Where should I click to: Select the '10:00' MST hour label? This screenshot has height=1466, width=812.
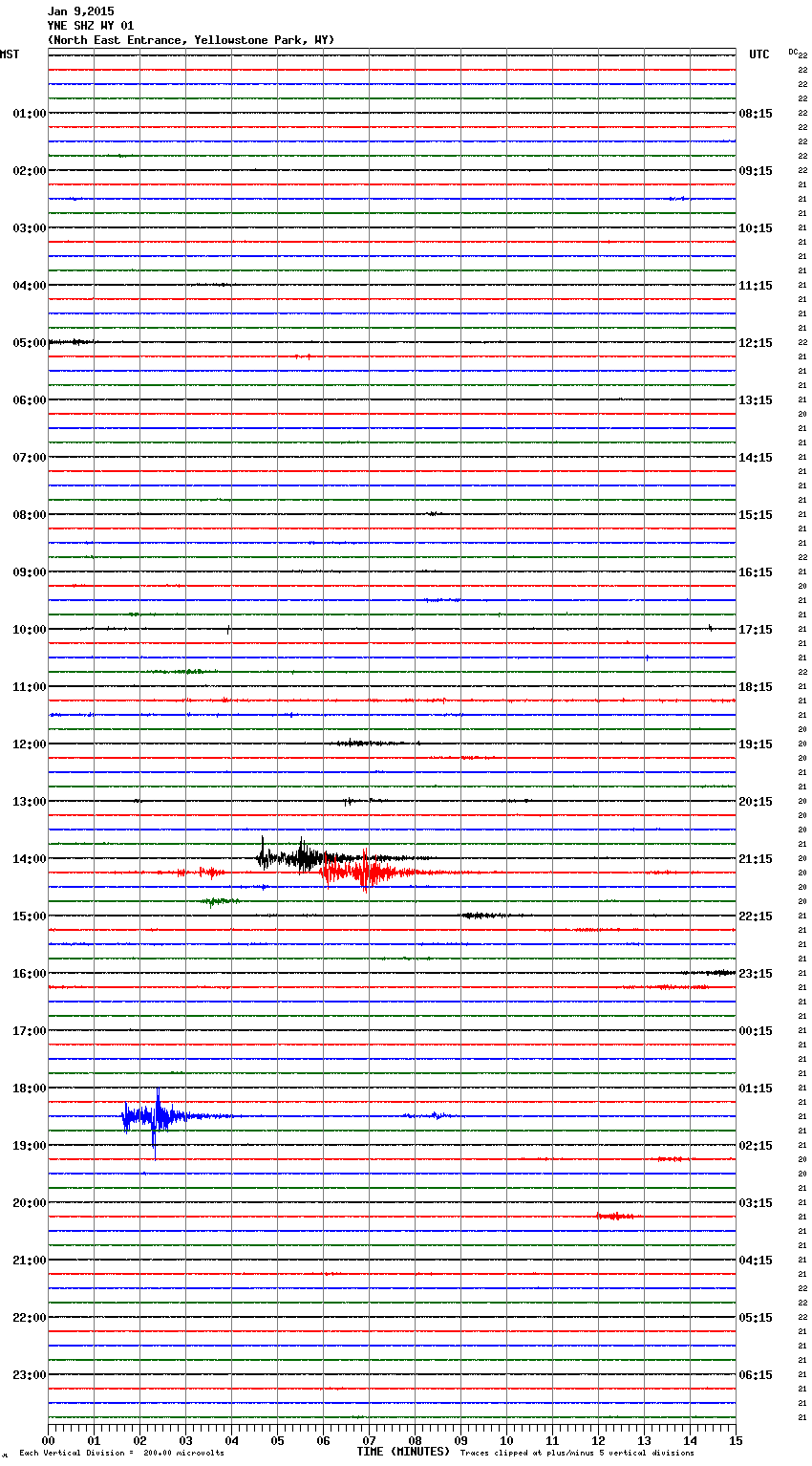(30, 630)
